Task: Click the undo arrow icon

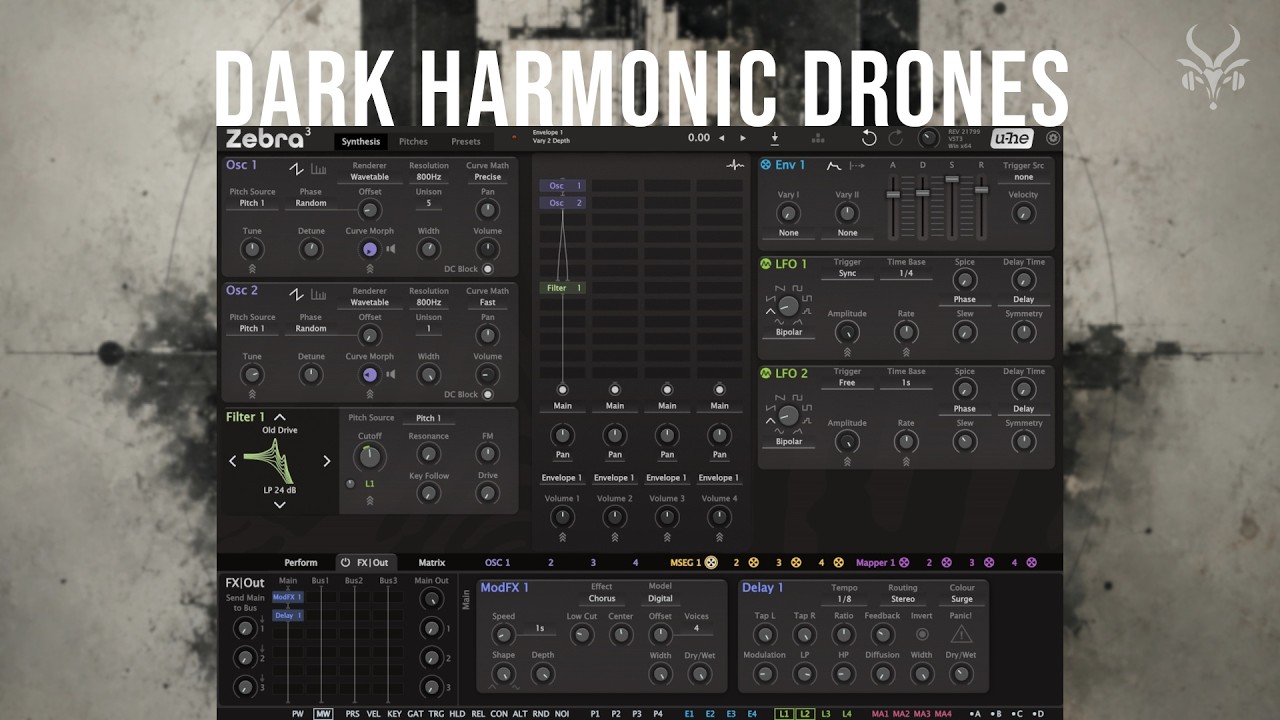Action: [x=870, y=138]
